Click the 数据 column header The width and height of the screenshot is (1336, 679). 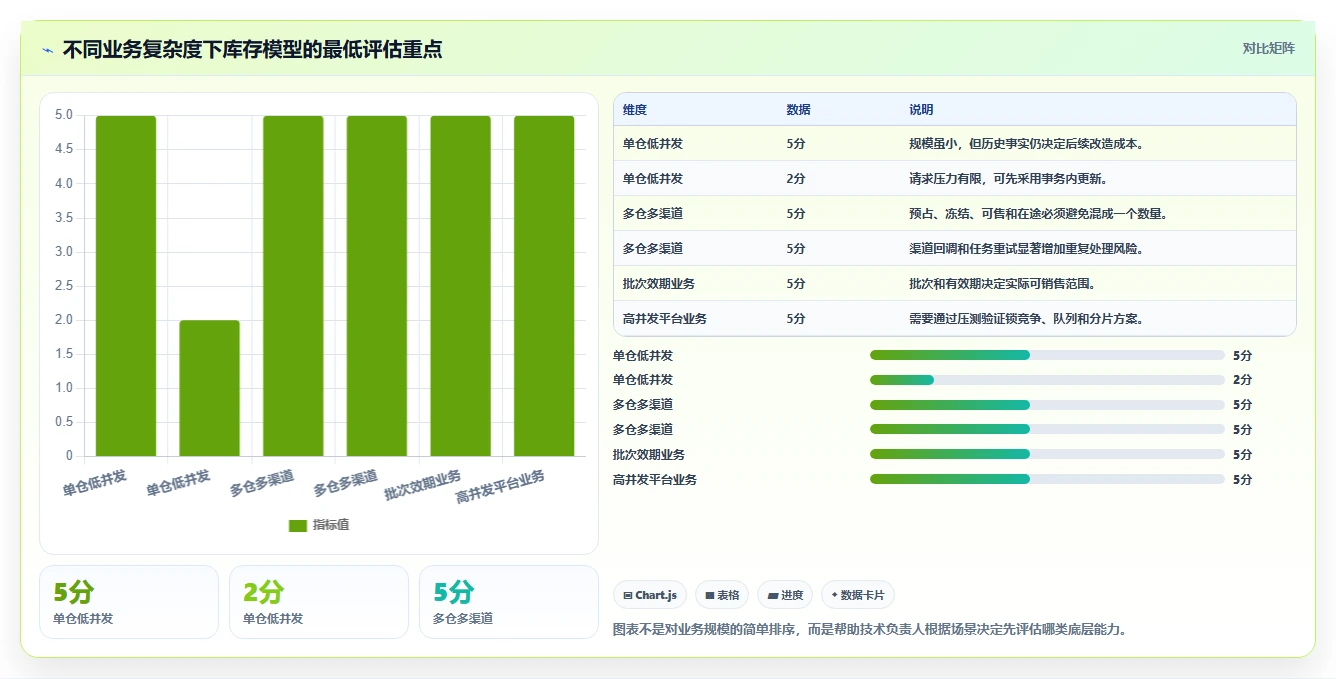point(799,110)
